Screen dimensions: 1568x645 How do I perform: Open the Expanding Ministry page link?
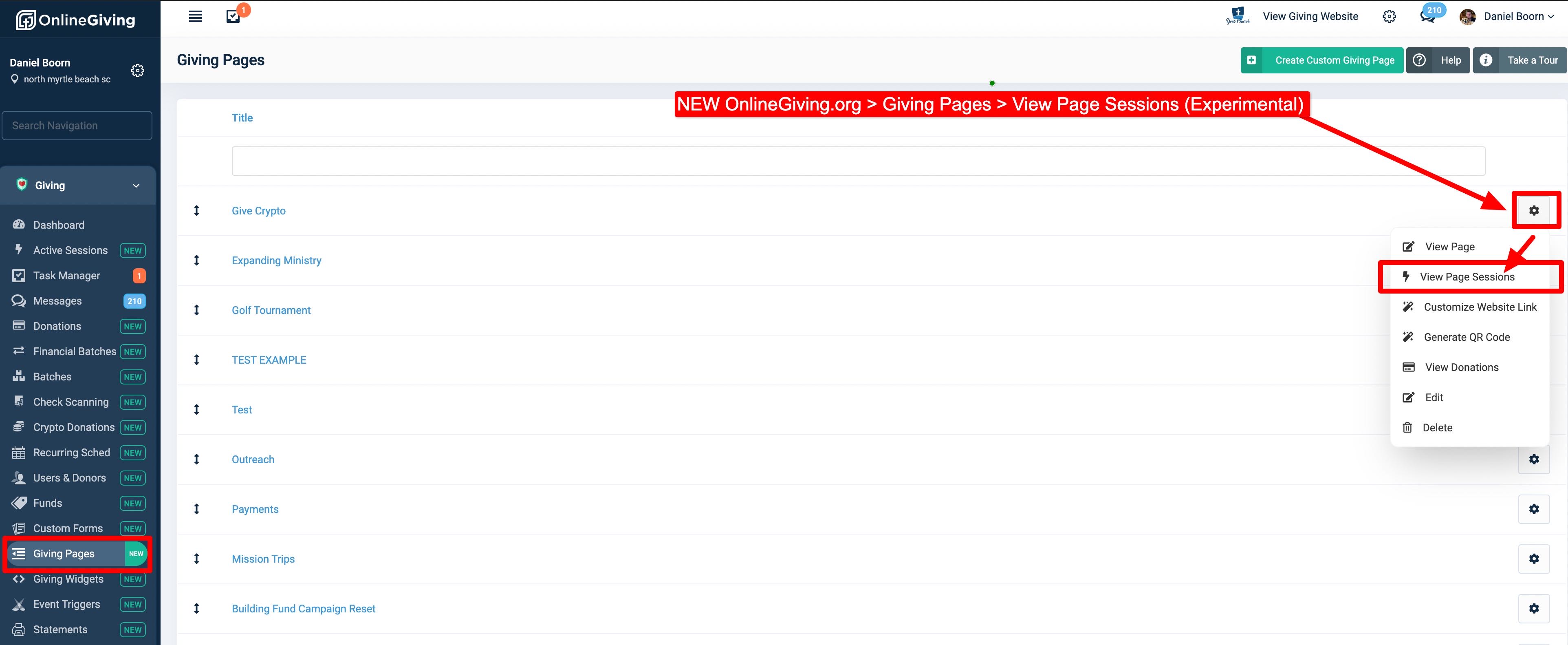coord(276,261)
